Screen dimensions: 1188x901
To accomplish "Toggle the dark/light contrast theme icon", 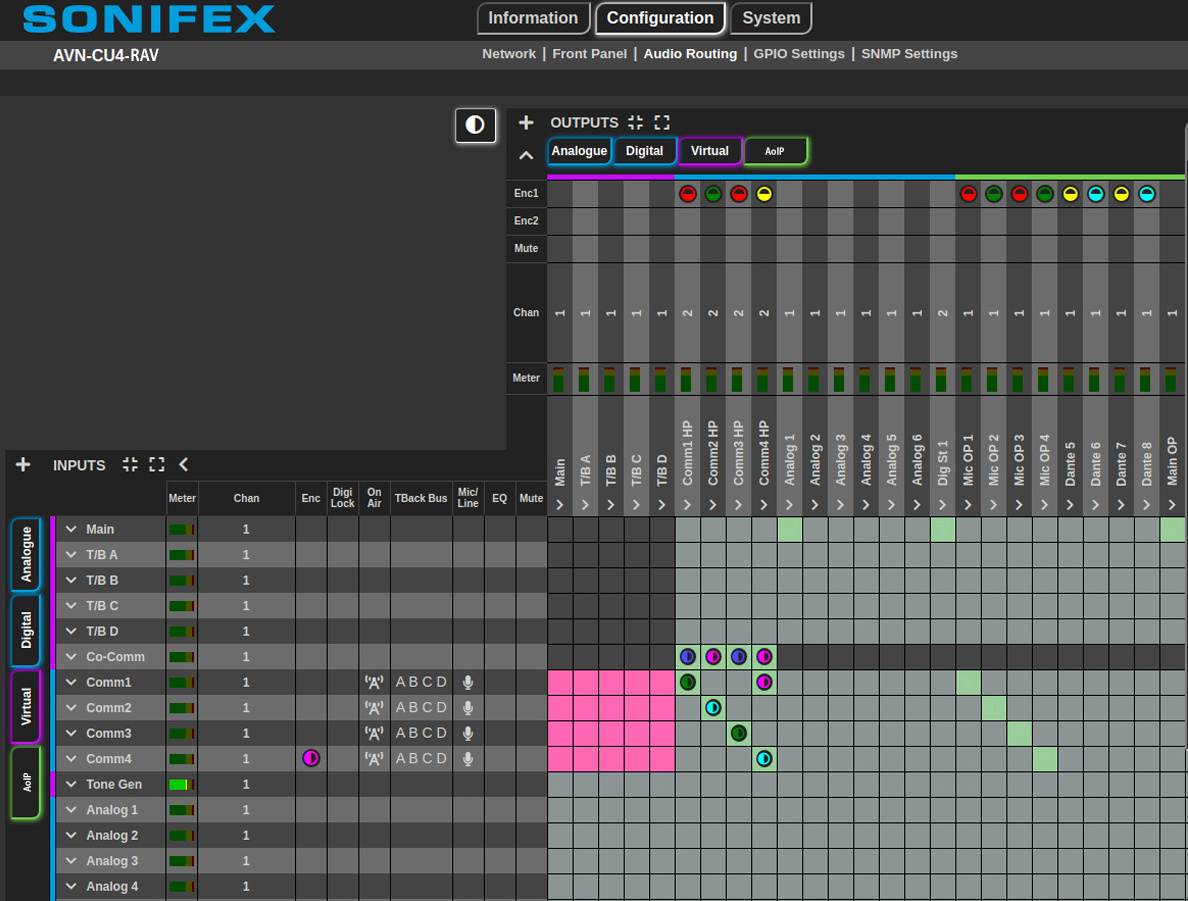I will 475,125.
